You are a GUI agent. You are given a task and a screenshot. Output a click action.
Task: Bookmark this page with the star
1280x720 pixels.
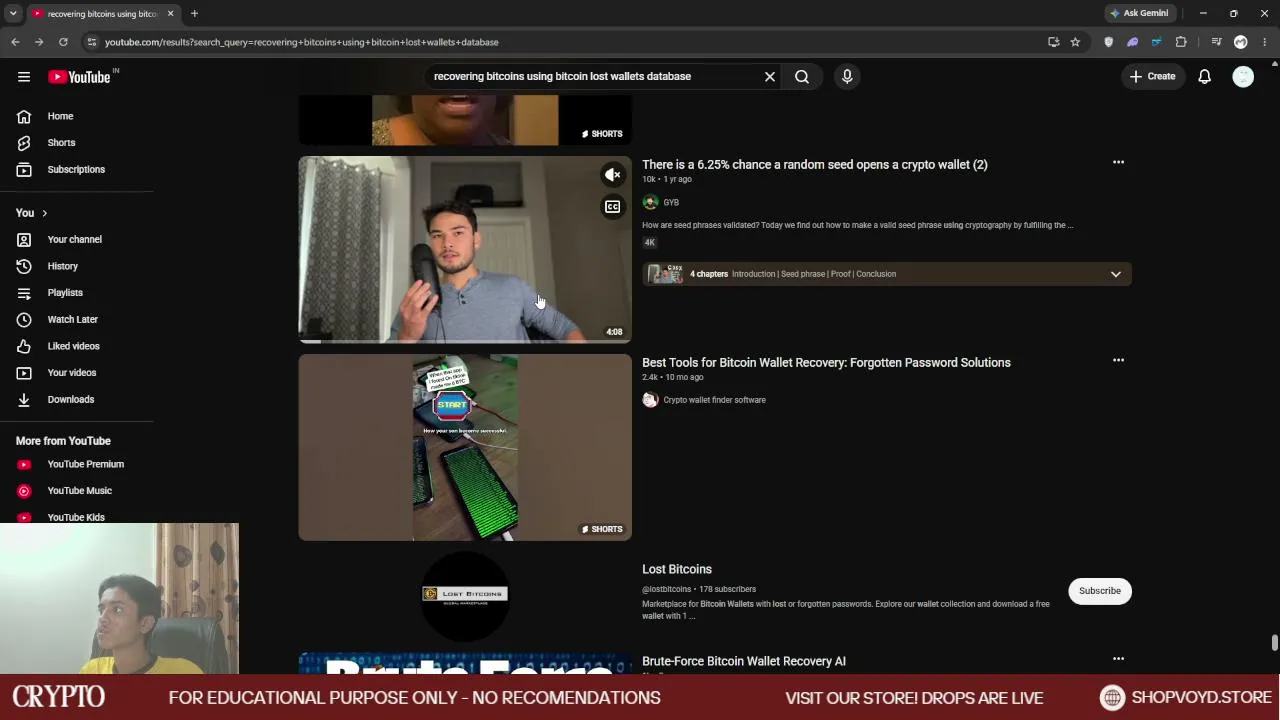[x=1075, y=42]
